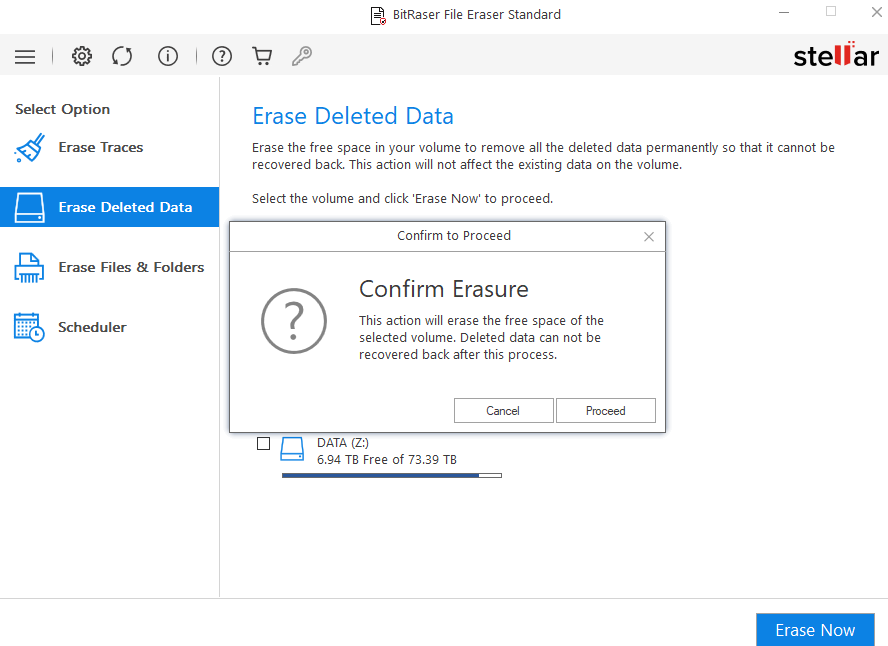Click the Scheduler calendar icon
Screen dimensions: 888x646
coord(29,328)
